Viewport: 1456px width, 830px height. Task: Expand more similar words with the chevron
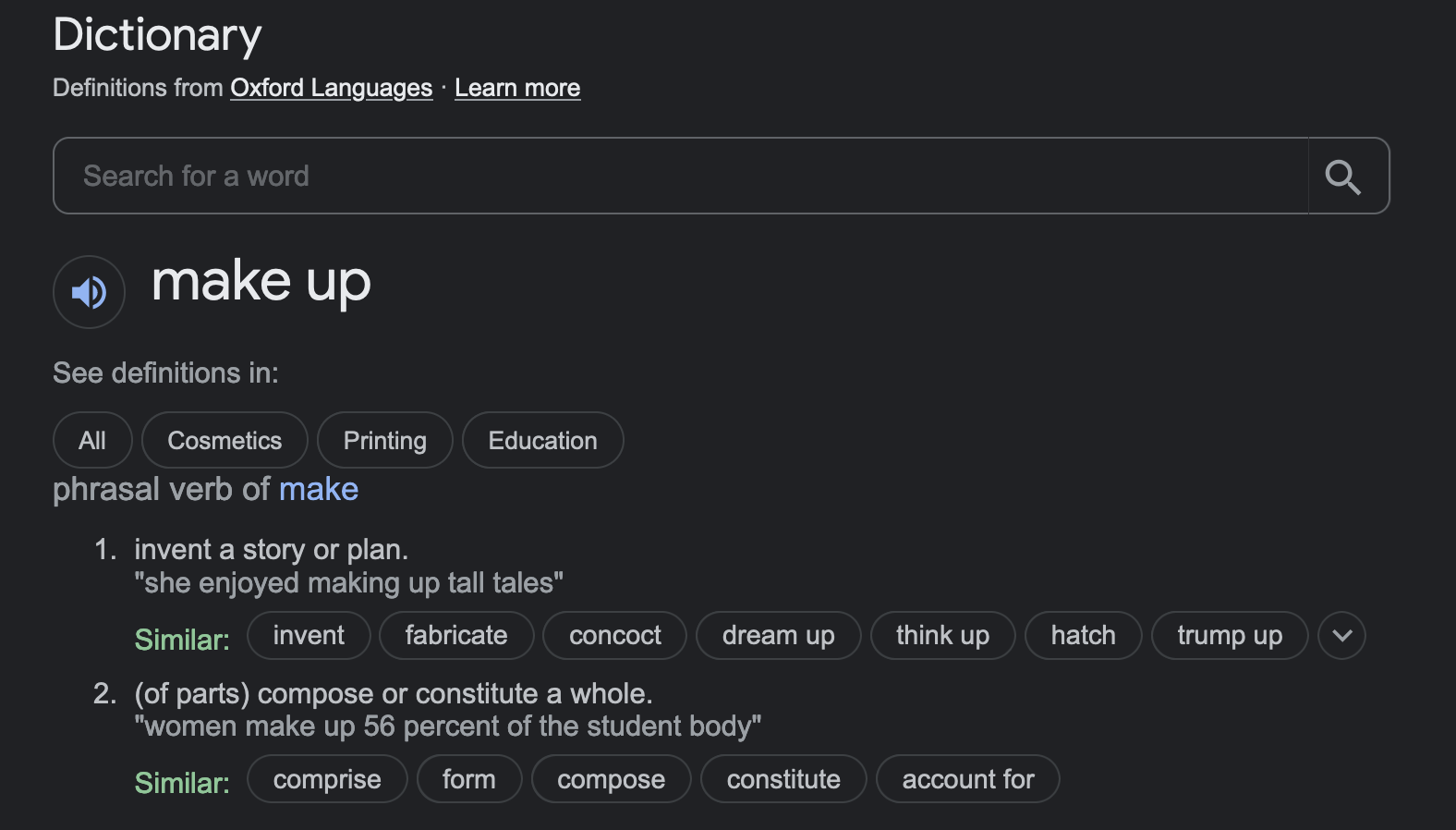coord(1341,636)
